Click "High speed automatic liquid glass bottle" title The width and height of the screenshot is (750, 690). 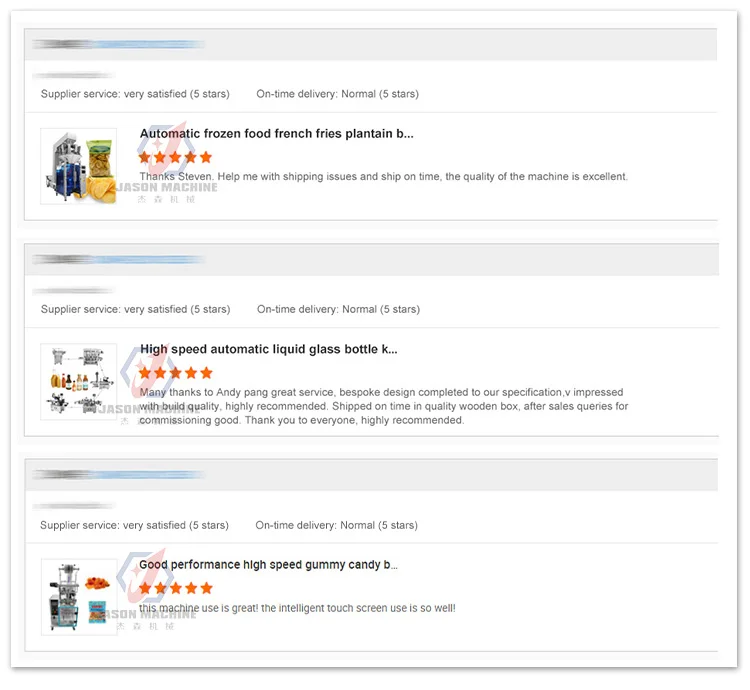[268, 350]
